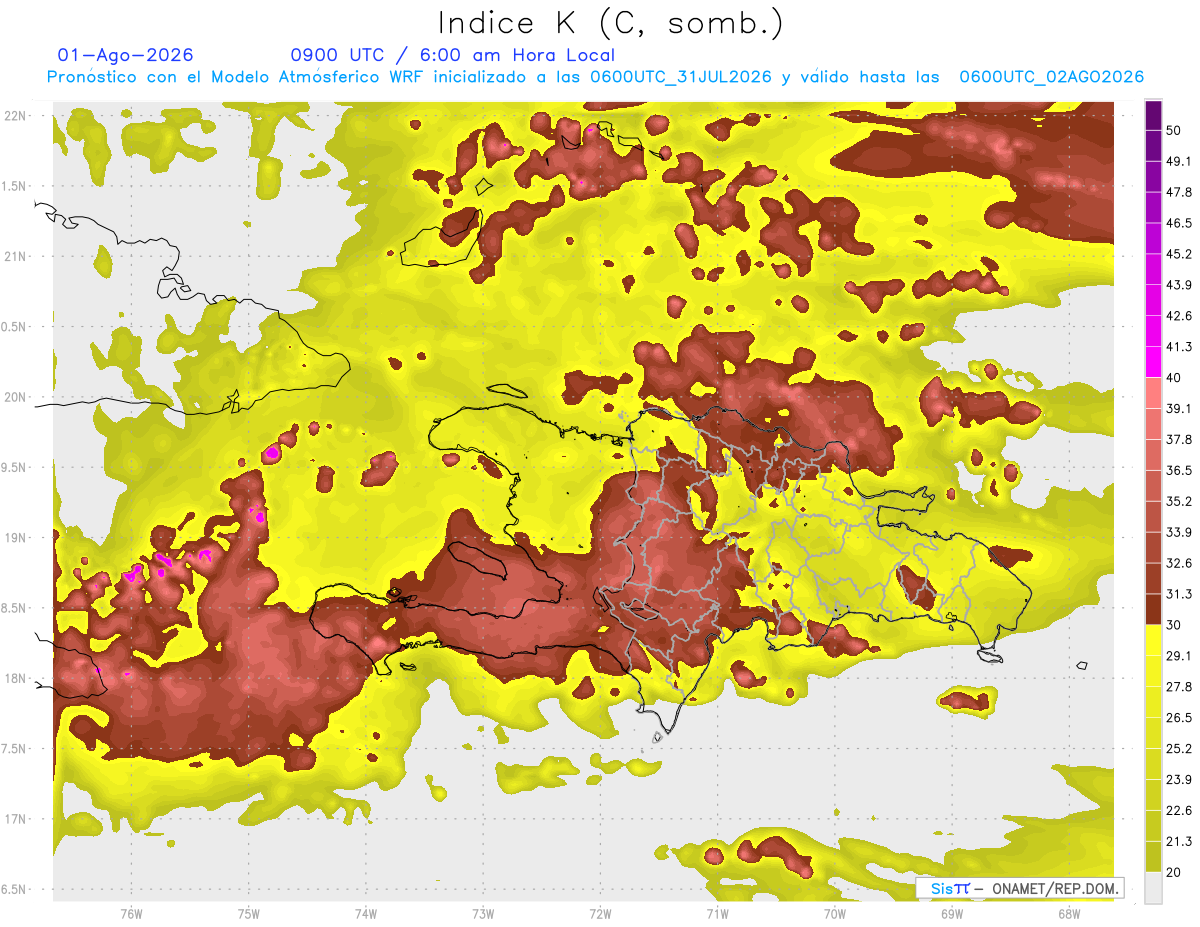Click the "0600UTC_31JUL2026" initialization time text
The height and width of the screenshot is (927, 1200).
click(x=681, y=77)
